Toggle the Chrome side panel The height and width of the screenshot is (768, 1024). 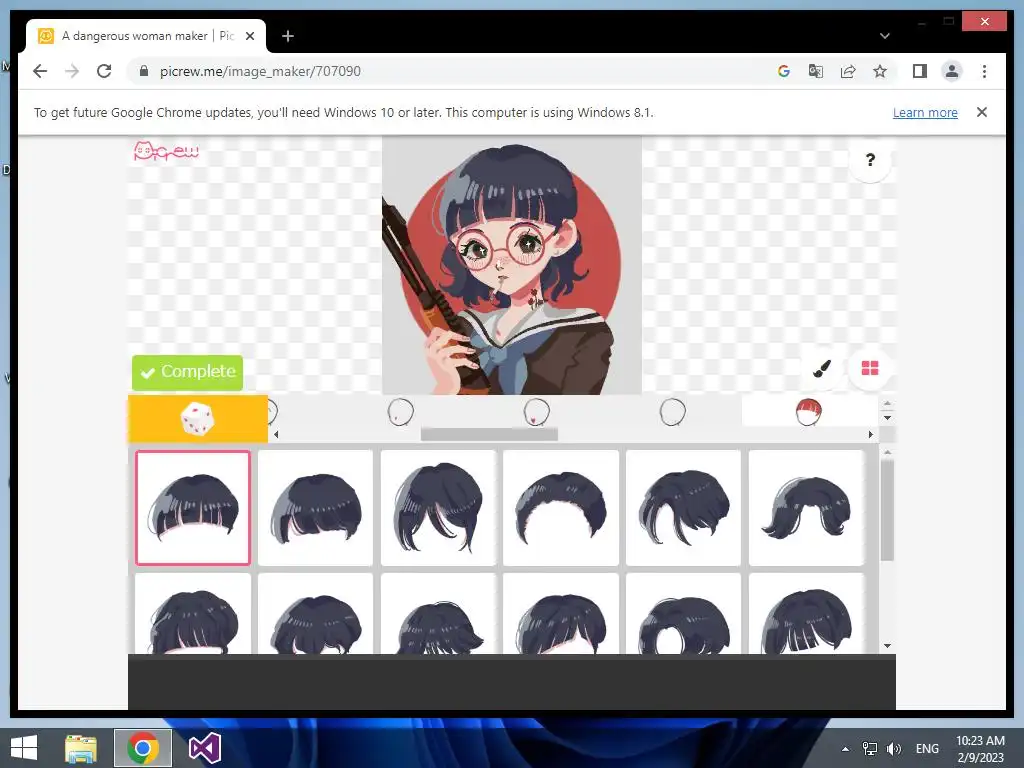click(920, 71)
